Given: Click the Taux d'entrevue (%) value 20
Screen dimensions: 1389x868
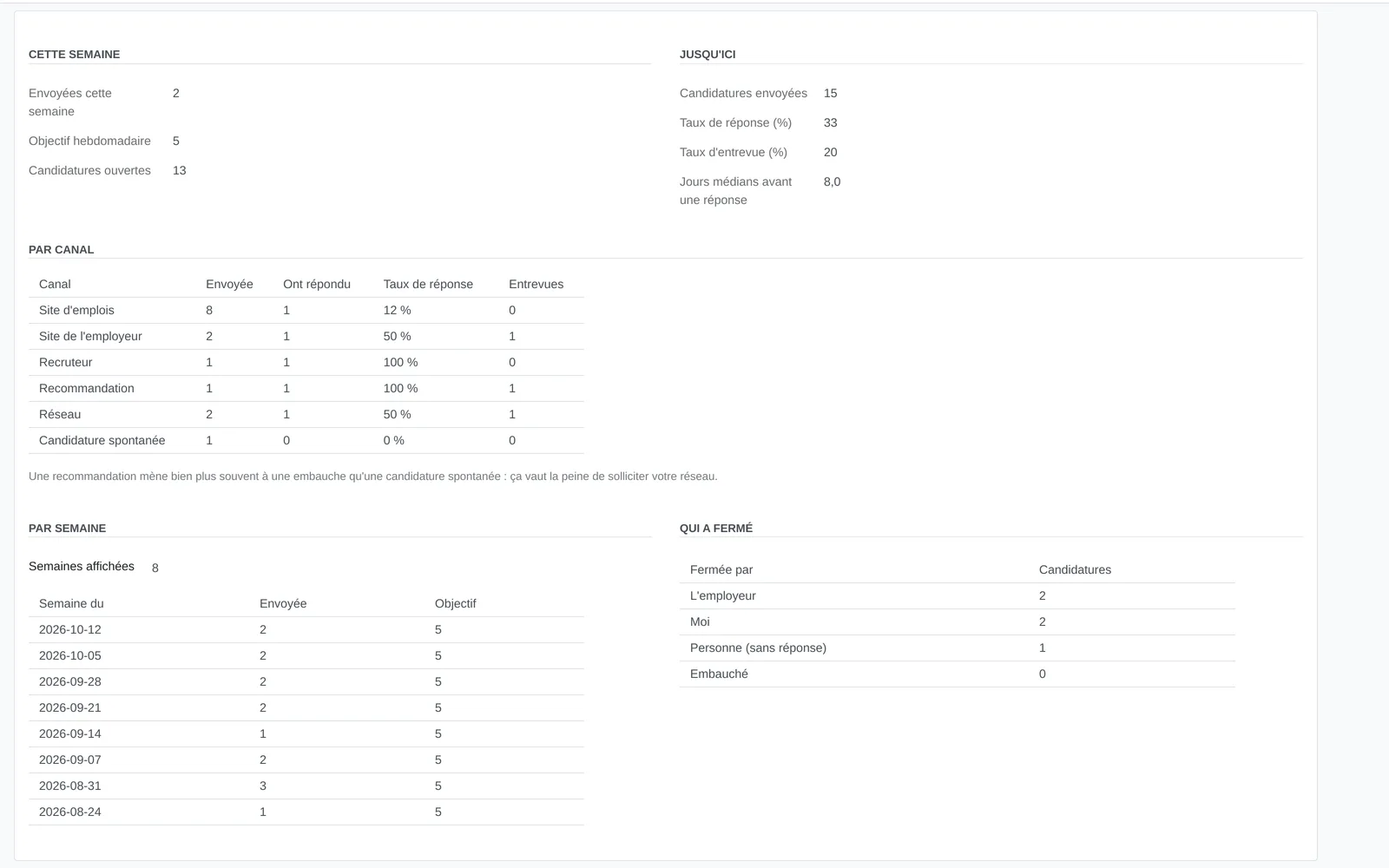Looking at the screenshot, I should click(831, 152).
